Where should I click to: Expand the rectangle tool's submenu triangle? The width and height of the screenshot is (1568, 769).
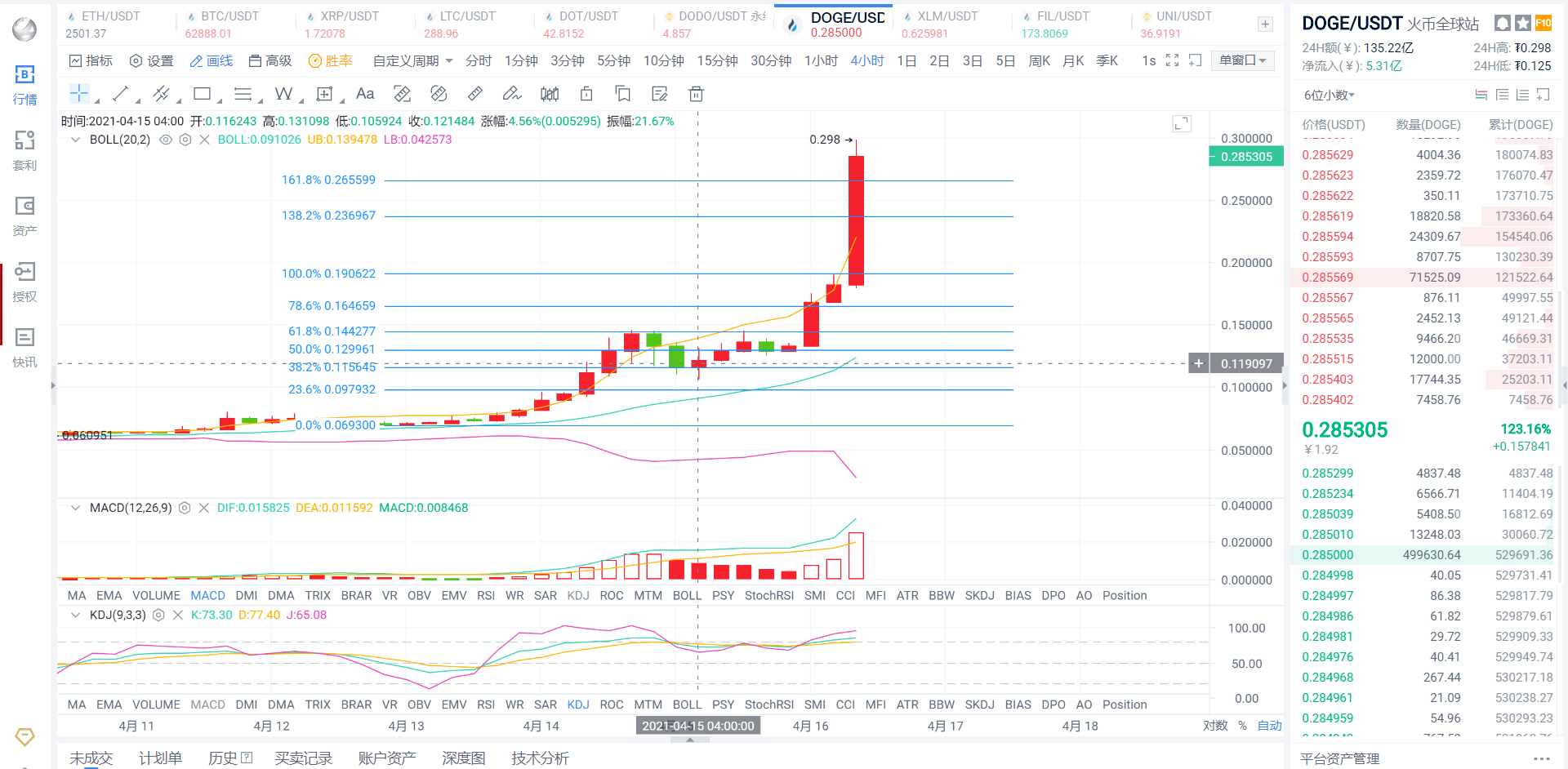[x=220, y=101]
